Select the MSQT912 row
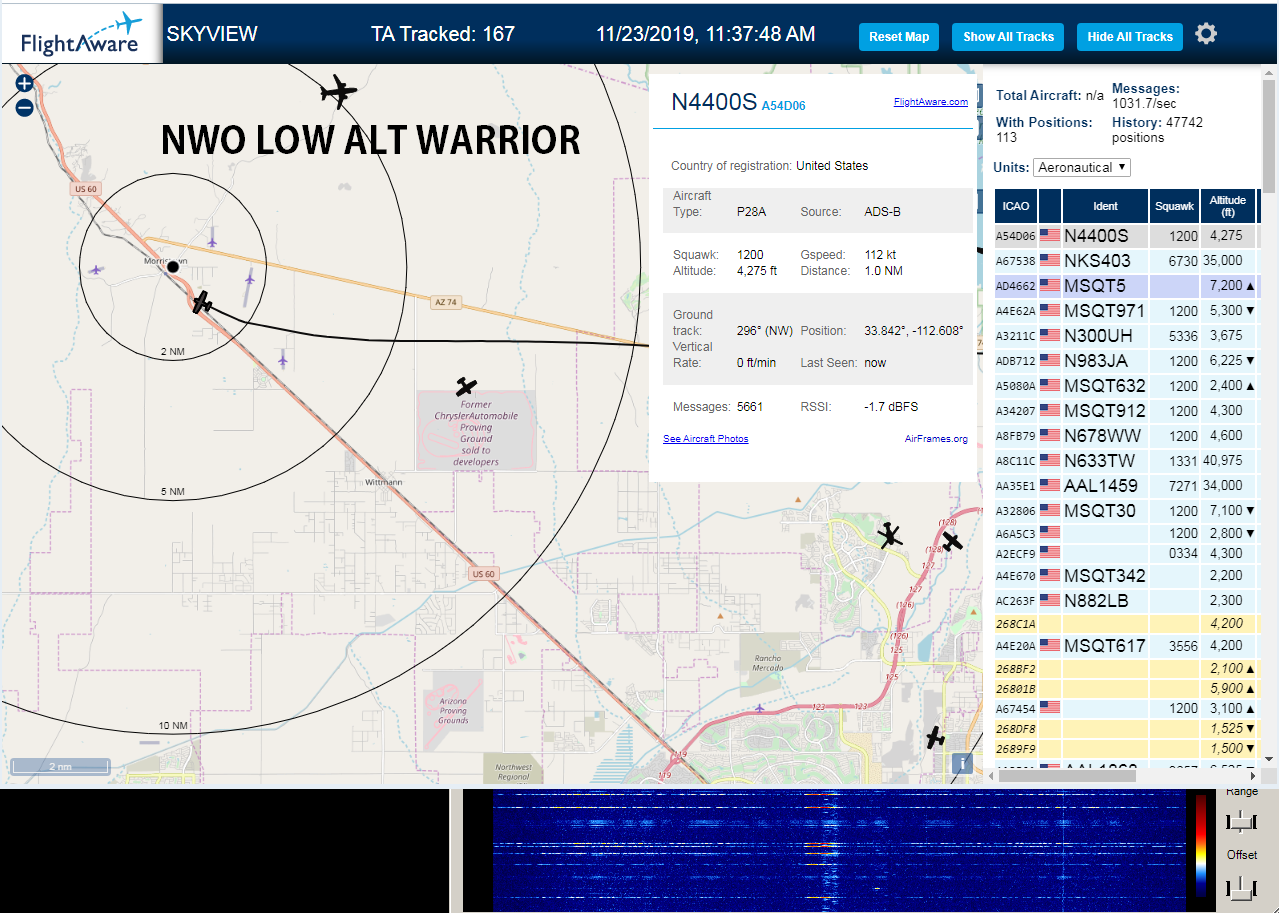Image resolution: width=1279 pixels, height=913 pixels. coord(1126,410)
